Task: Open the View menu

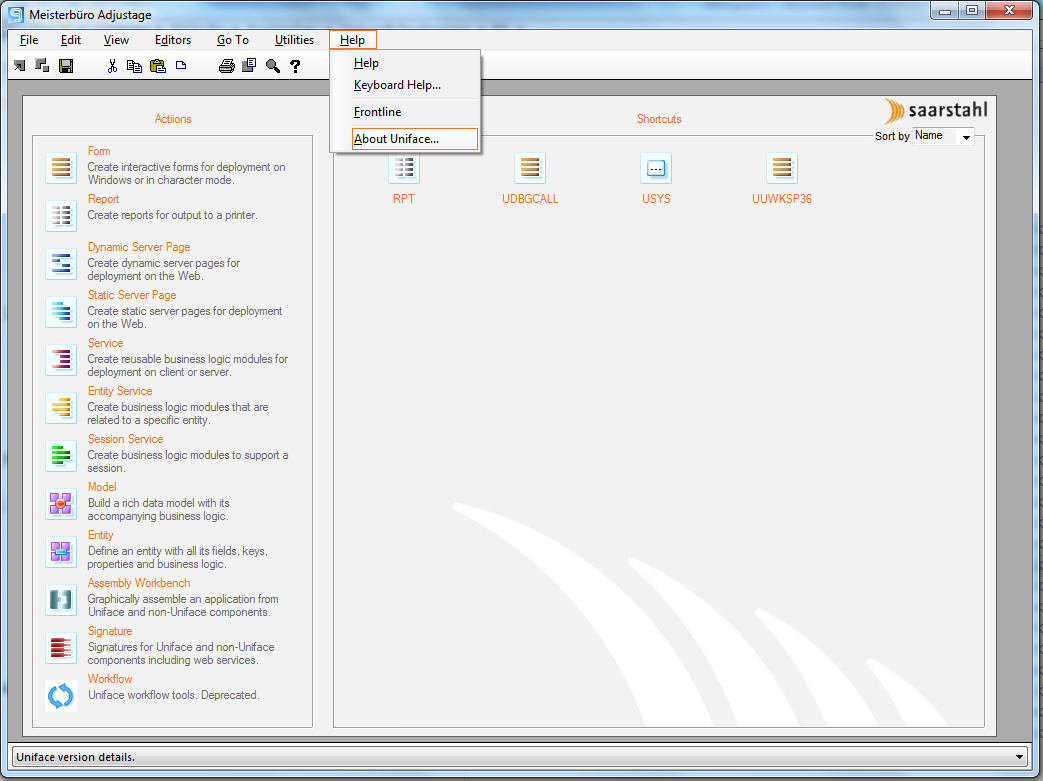Action: [x=116, y=40]
